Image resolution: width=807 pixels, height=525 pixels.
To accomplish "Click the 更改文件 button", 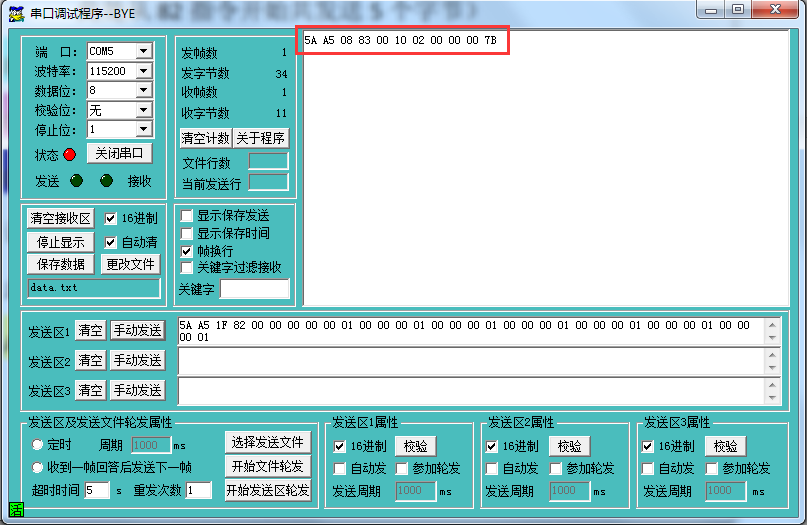I will tap(131, 264).
